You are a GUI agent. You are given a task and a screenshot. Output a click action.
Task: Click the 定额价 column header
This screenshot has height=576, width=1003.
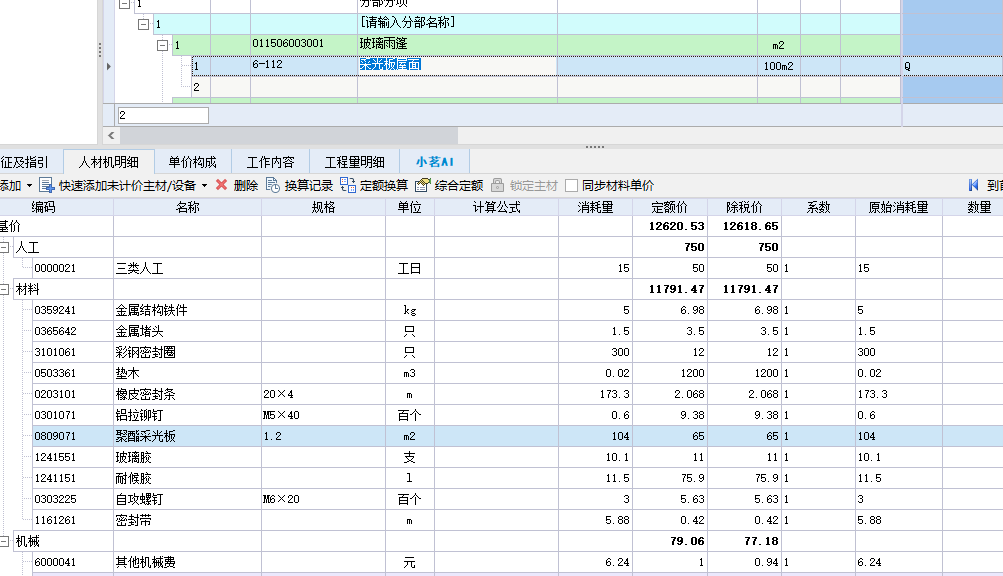point(670,207)
